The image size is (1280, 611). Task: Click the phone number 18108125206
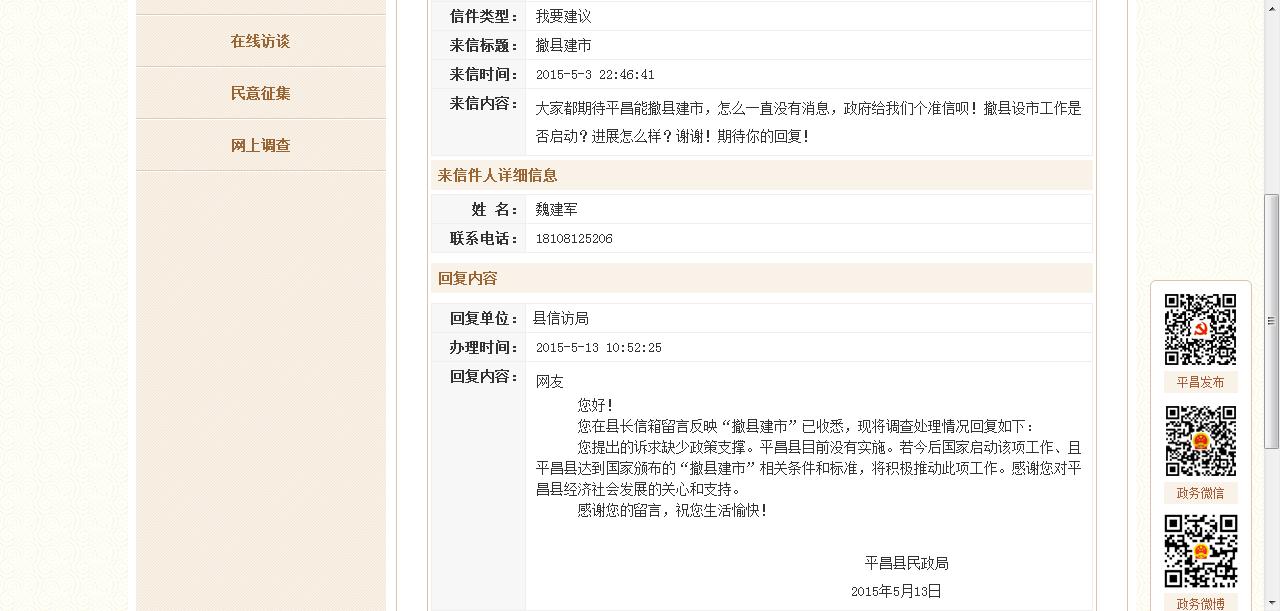pos(574,239)
